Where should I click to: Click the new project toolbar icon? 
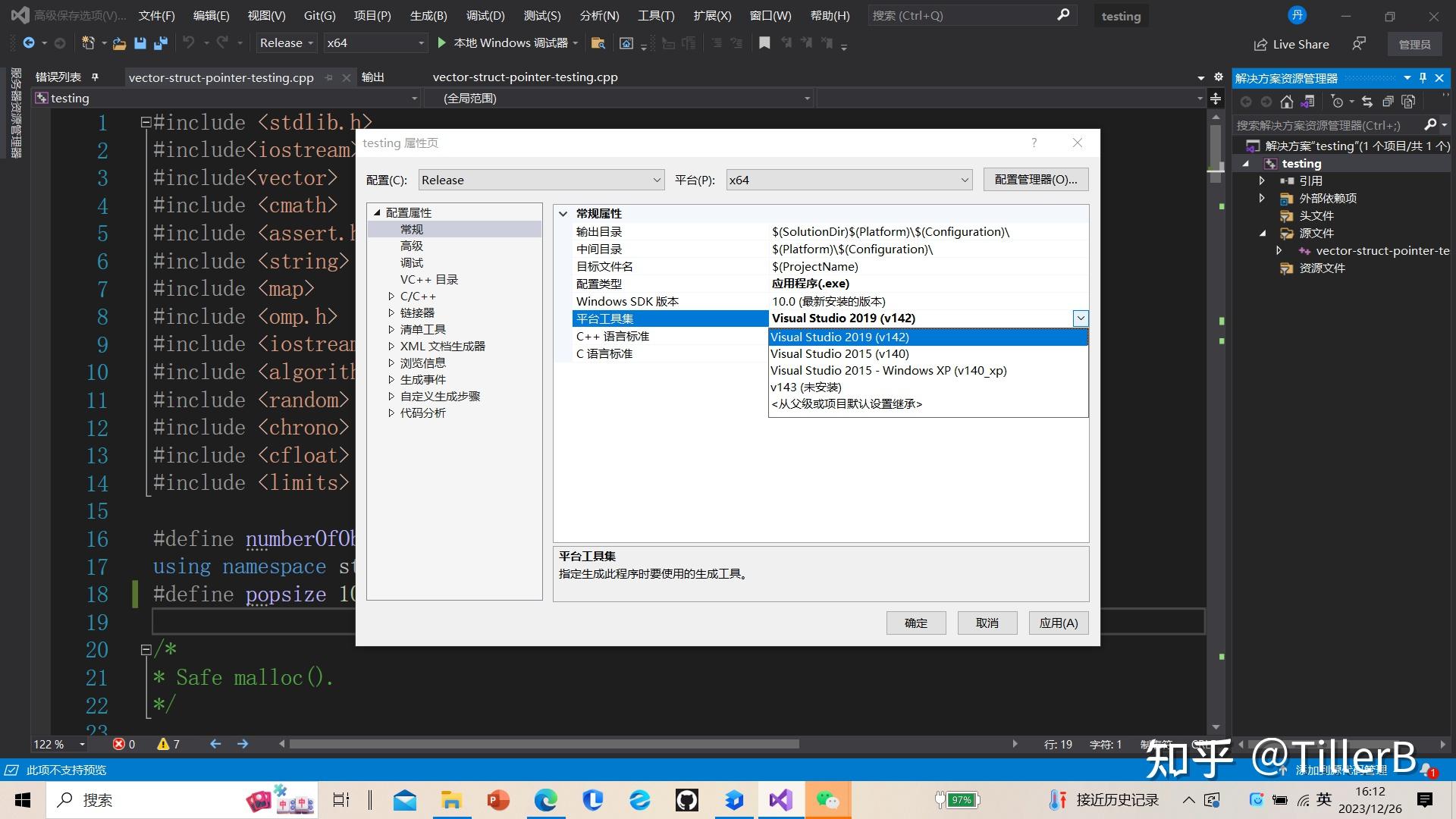point(88,43)
